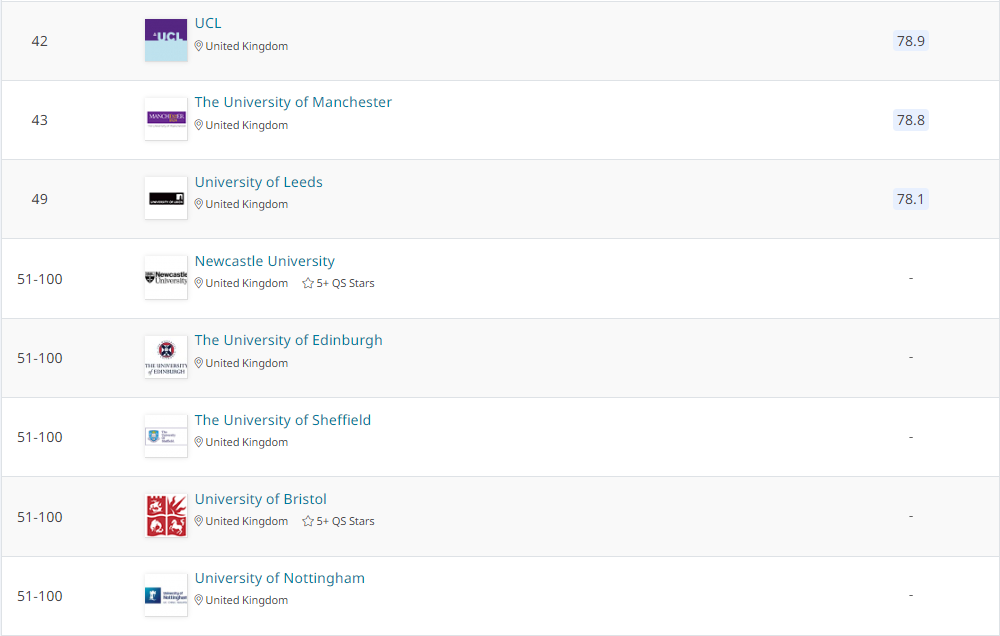Screen dimensions: 1000x636
Task: Click the University of Manchester logo
Action: tap(166, 119)
